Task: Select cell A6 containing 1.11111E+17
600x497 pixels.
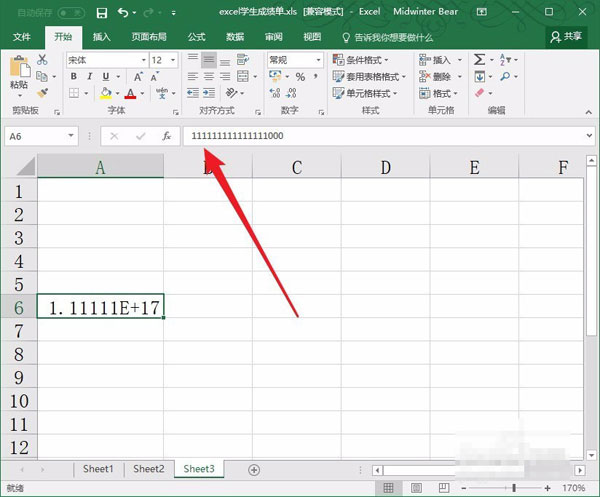Action: click(100, 308)
